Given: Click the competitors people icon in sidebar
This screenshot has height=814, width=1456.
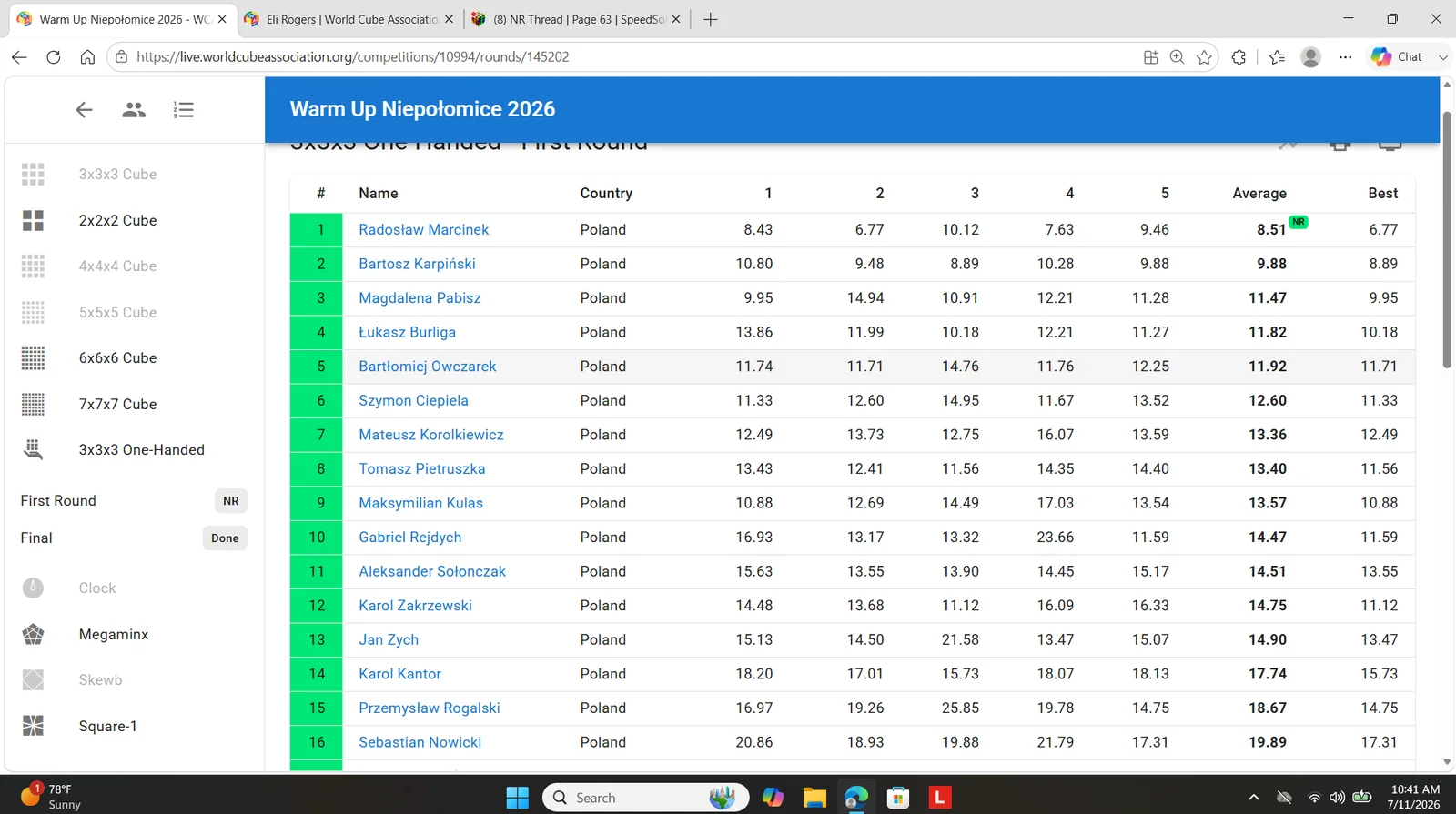Looking at the screenshot, I should 134,110.
